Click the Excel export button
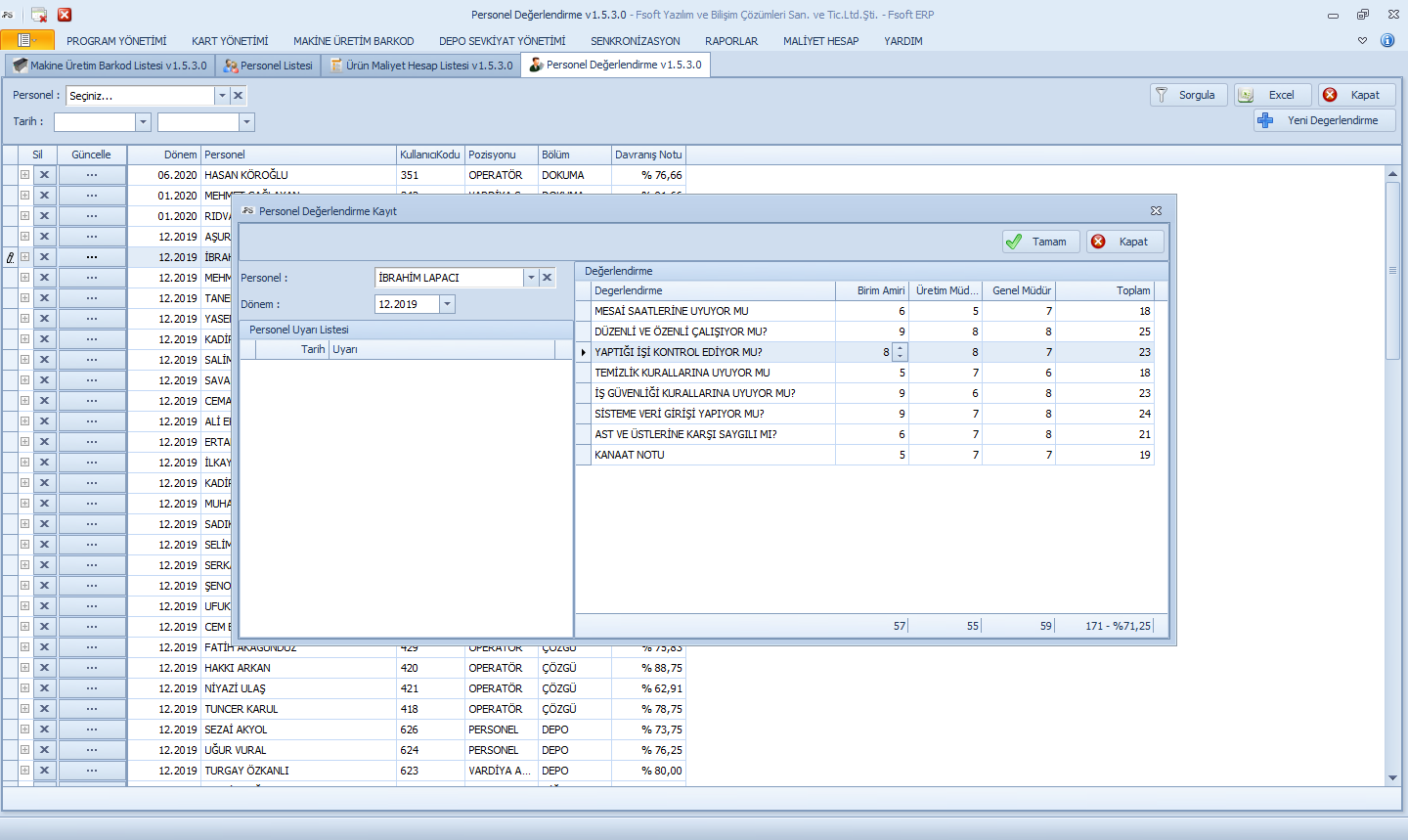Image resolution: width=1408 pixels, height=840 pixels. point(1272,95)
